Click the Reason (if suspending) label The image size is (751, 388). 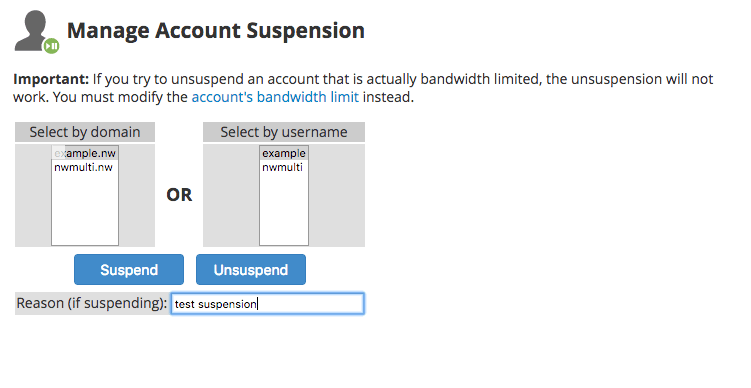tap(91, 303)
